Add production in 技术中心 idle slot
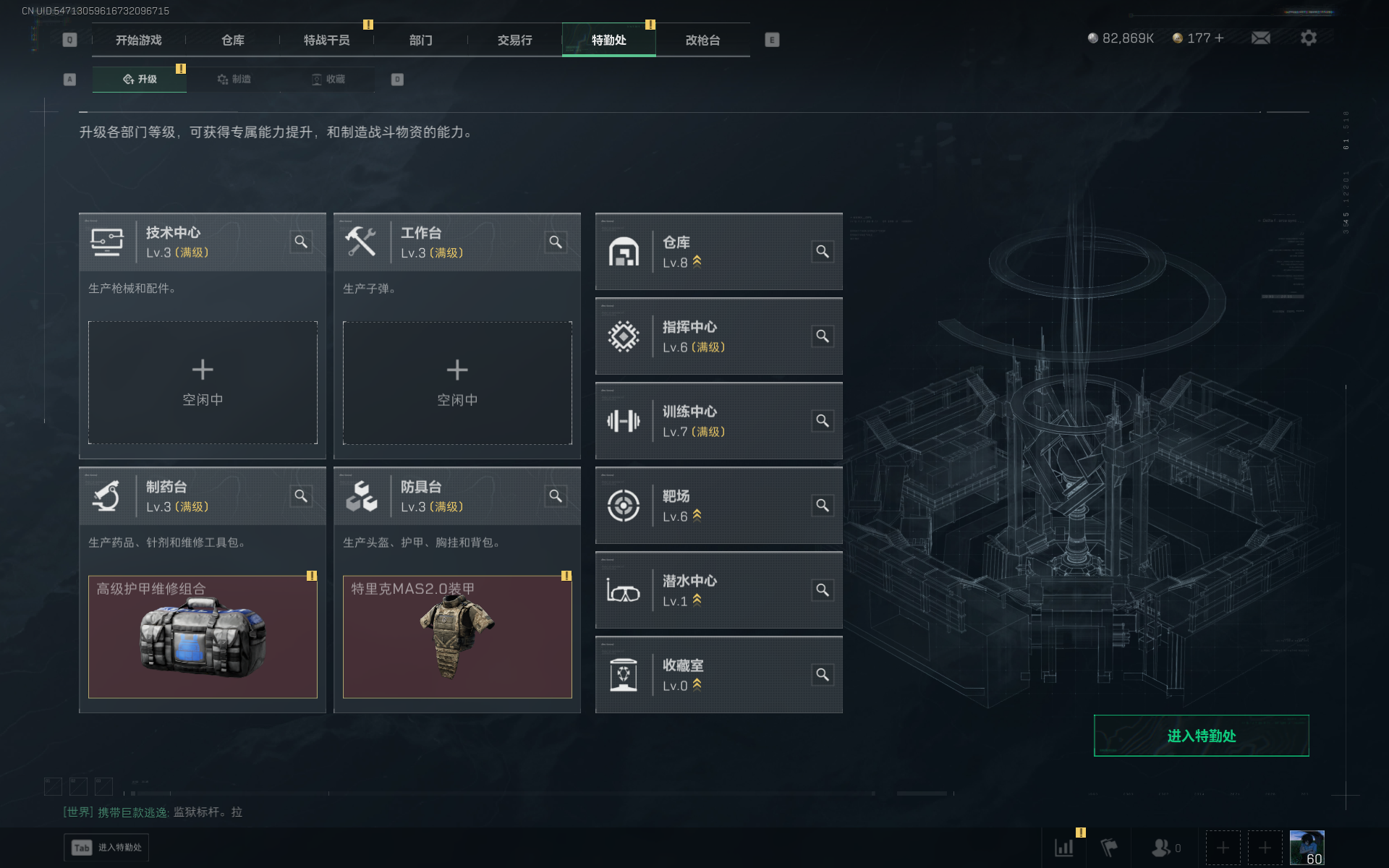 click(x=203, y=383)
